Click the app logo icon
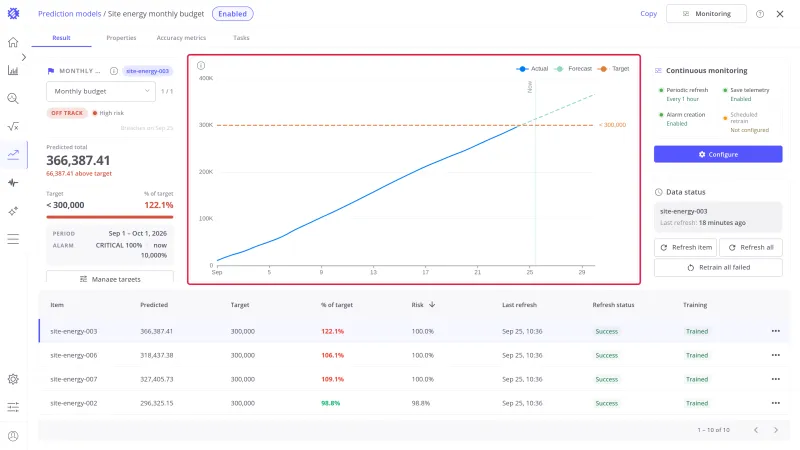This screenshot has width=800, height=450. 13,14
